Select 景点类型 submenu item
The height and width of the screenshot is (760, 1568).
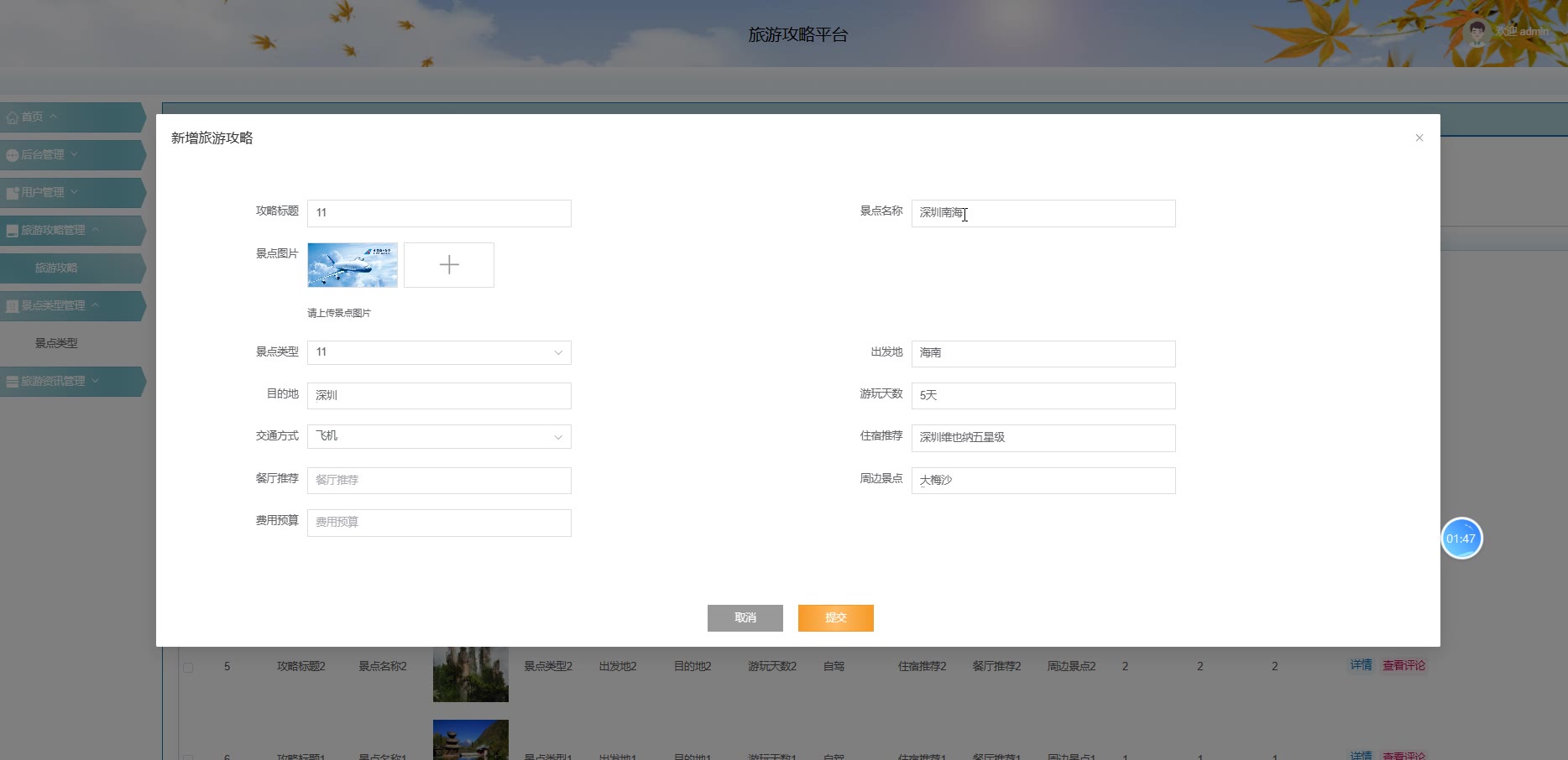click(x=56, y=343)
